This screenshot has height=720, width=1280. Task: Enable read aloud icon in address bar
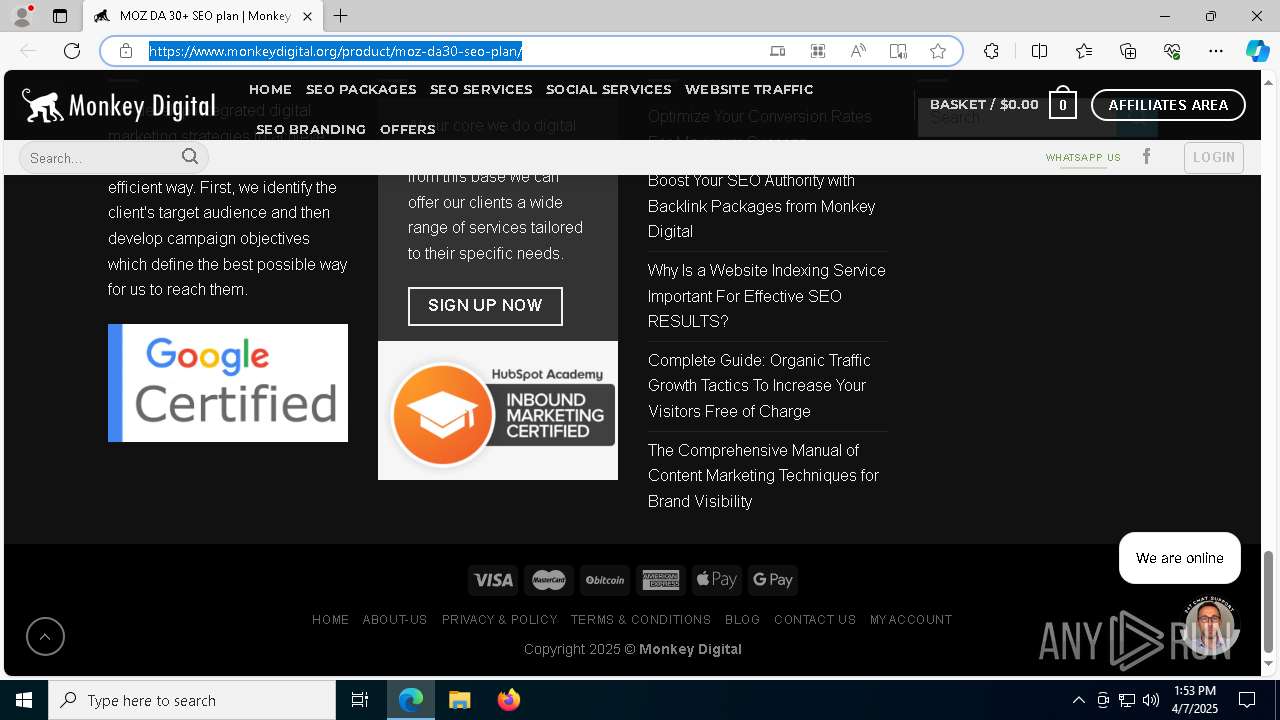coord(858,51)
